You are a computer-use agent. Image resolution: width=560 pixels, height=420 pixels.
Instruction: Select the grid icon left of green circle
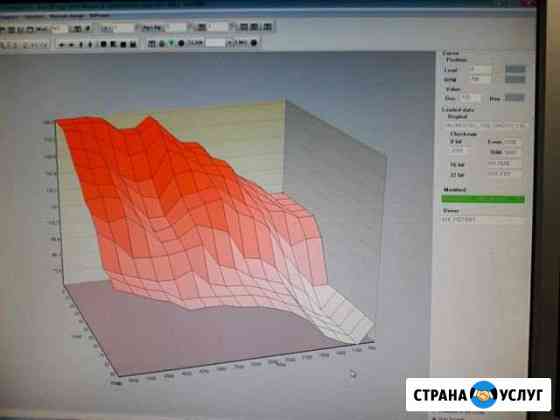(152, 44)
